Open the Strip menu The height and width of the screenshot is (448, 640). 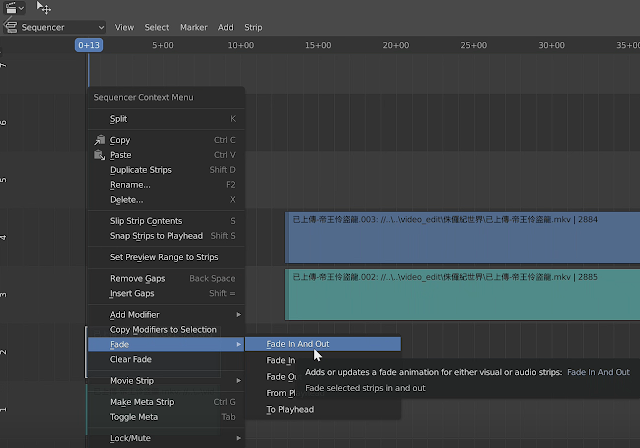253,27
